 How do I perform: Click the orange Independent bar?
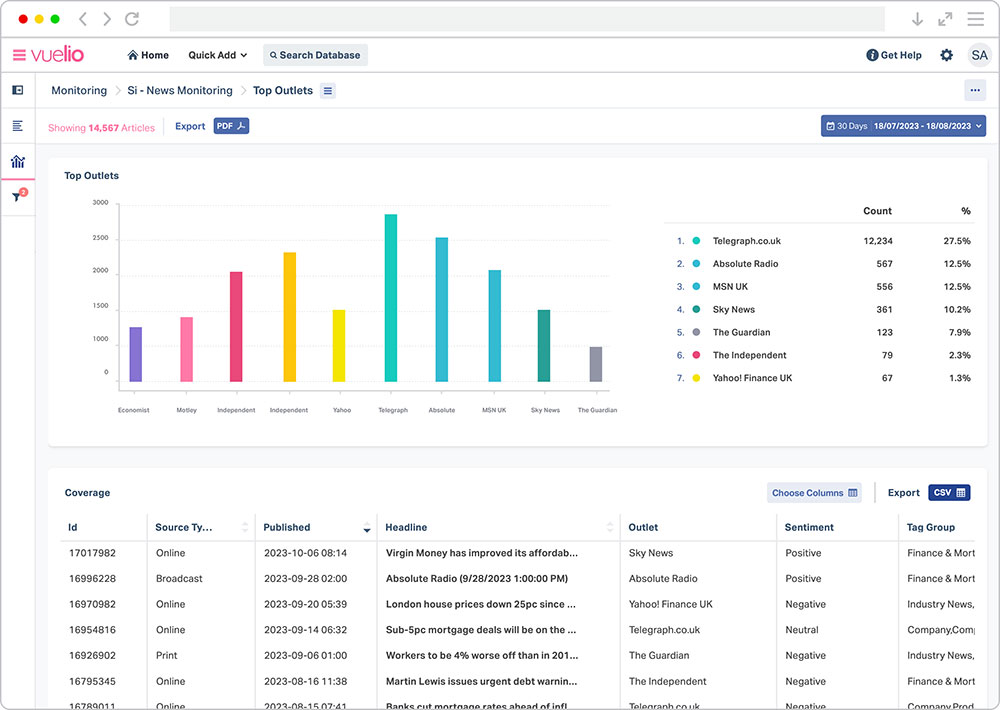tap(290, 317)
